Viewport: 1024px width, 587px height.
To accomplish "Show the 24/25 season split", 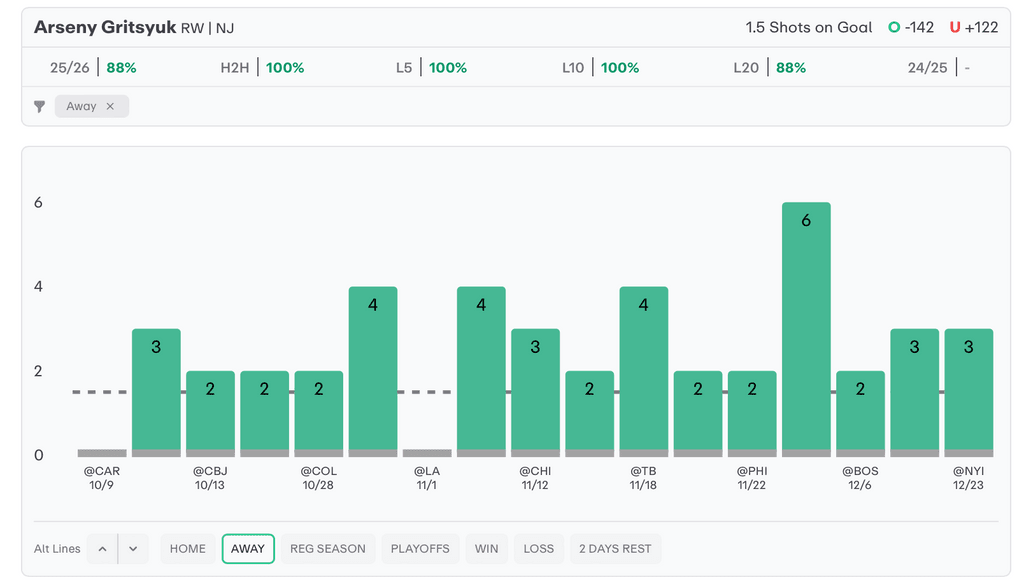I will 939,68.
